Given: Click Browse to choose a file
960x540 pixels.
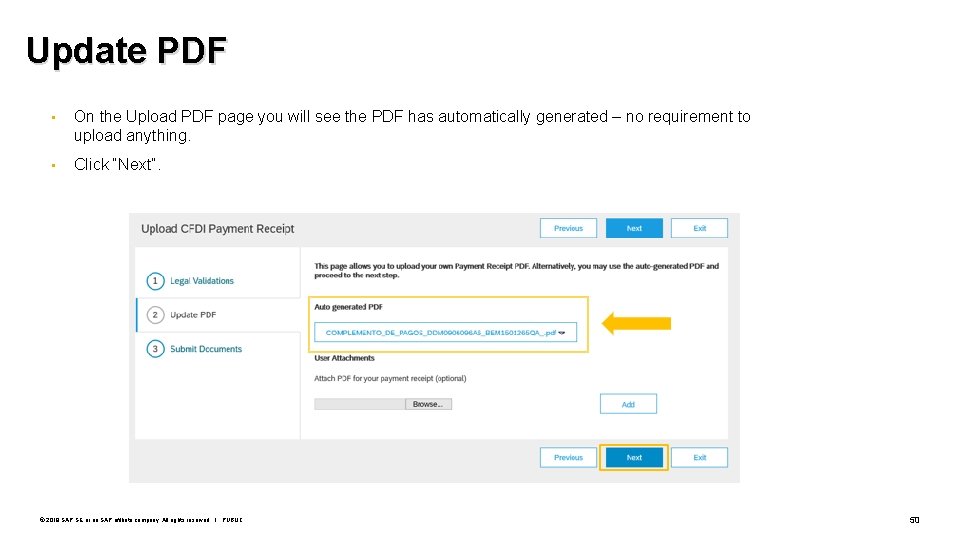Looking at the screenshot, I should pyautogui.click(x=428, y=404).
